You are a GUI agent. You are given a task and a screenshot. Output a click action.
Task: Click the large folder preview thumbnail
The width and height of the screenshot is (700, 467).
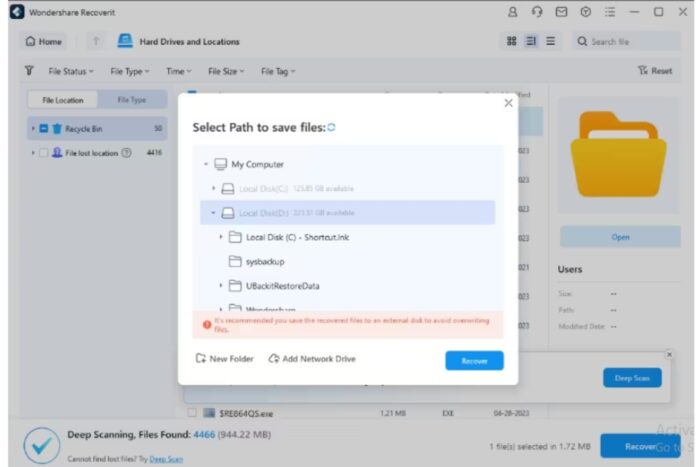[x=618, y=154]
